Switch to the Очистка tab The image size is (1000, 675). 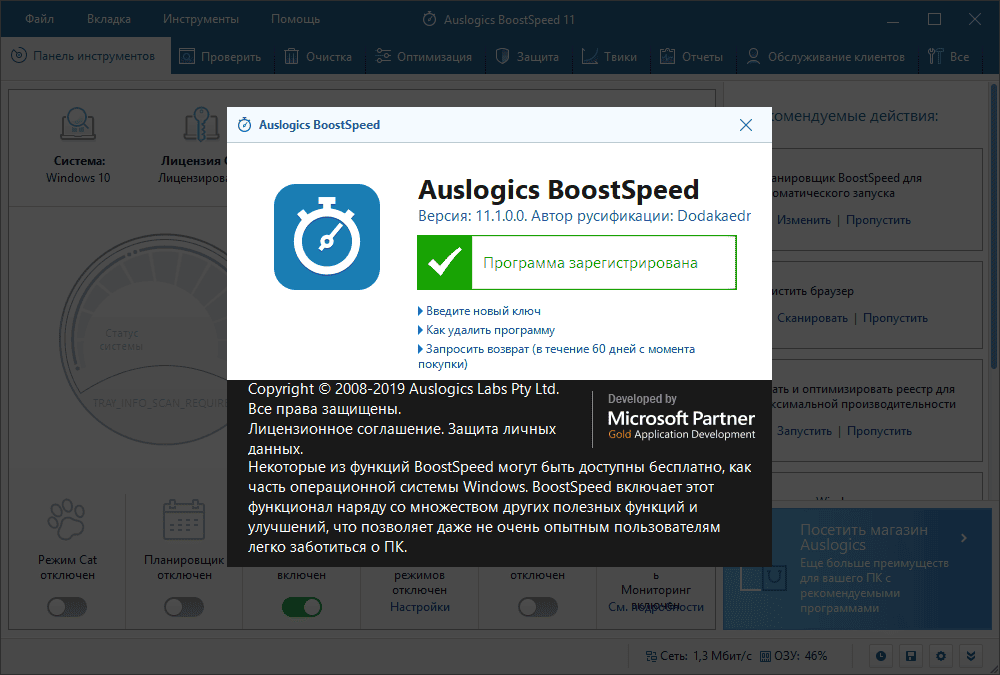[318, 57]
